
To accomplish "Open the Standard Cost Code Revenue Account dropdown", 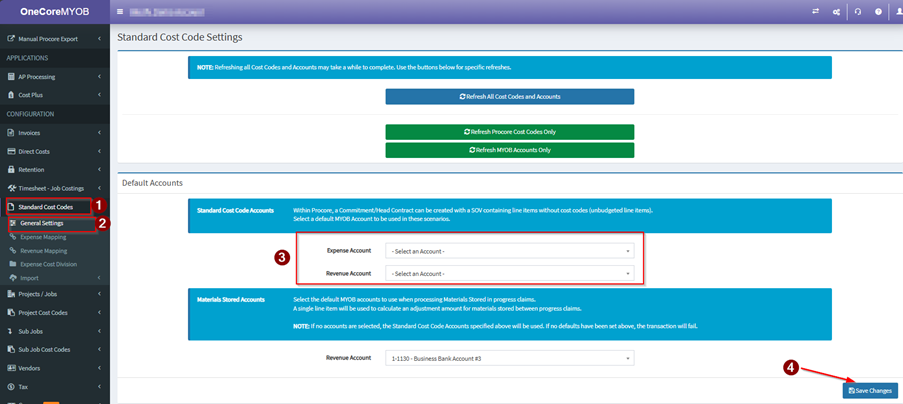I will coord(510,273).
